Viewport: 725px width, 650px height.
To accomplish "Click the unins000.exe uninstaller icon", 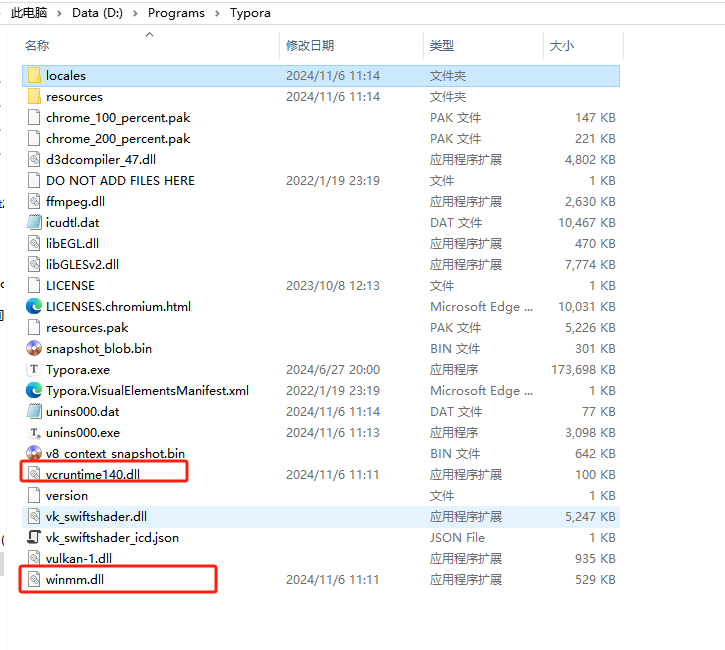I will tap(34, 433).
